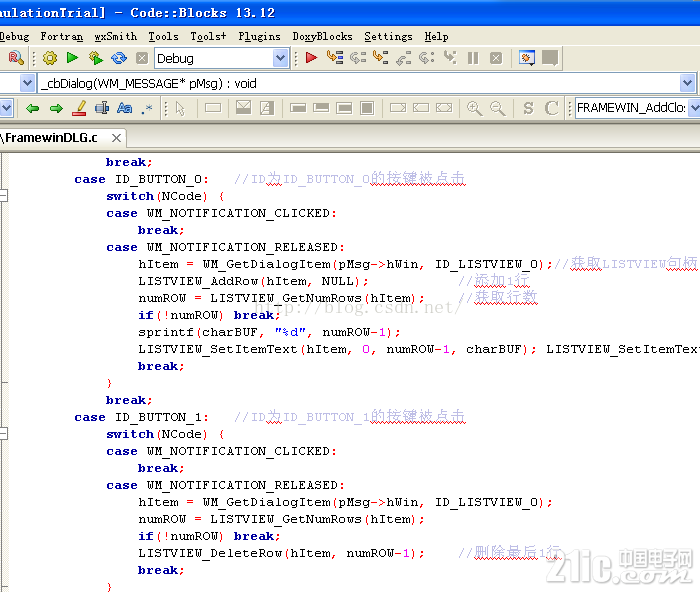Click the line 'LISTVIEW_AddRow(hItem, NULL);'
The width and height of the screenshot is (700, 592).
tap(253, 281)
